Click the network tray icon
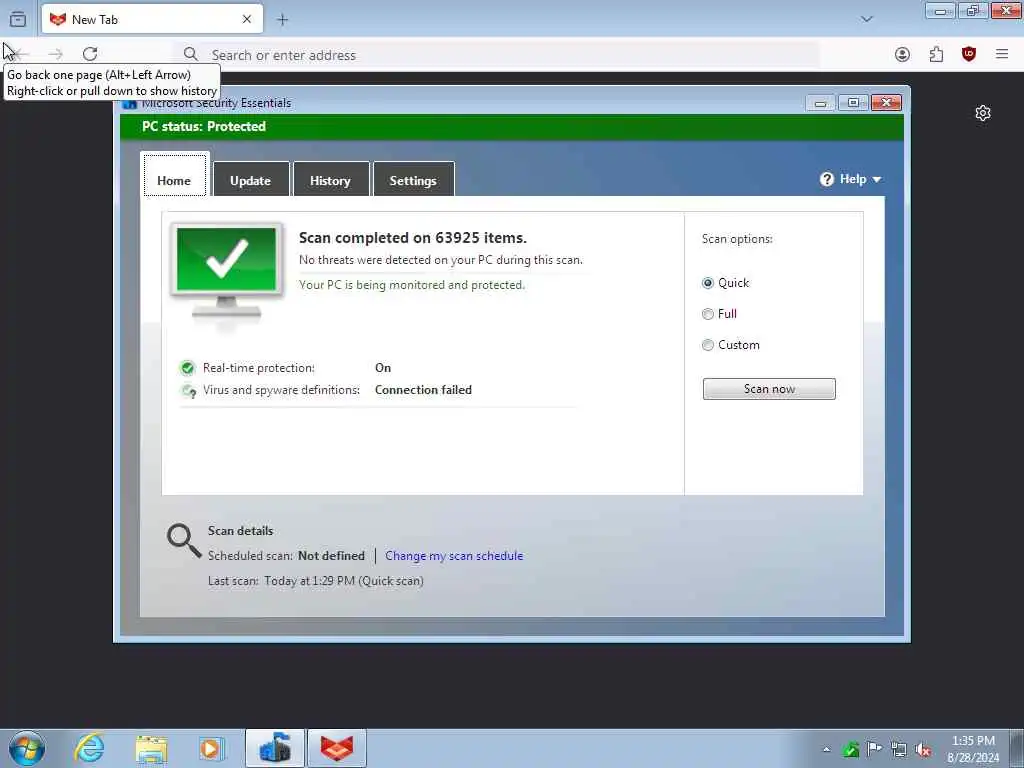 pos(899,750)
